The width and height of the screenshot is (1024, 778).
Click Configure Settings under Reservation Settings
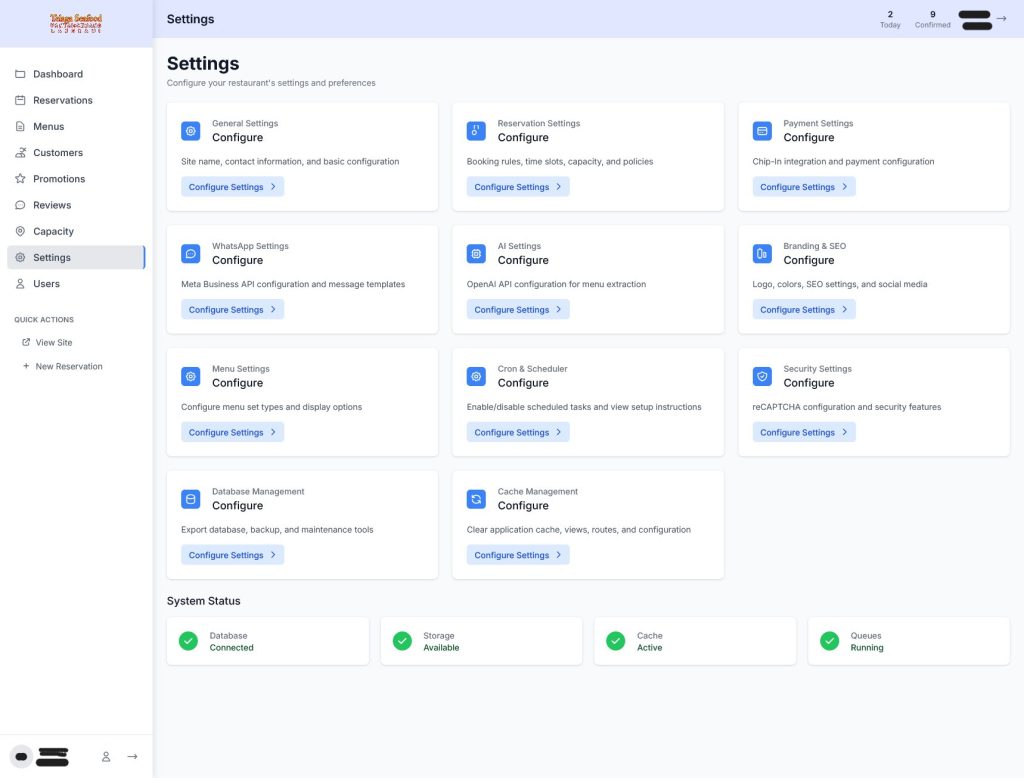[x=518, y=187]
